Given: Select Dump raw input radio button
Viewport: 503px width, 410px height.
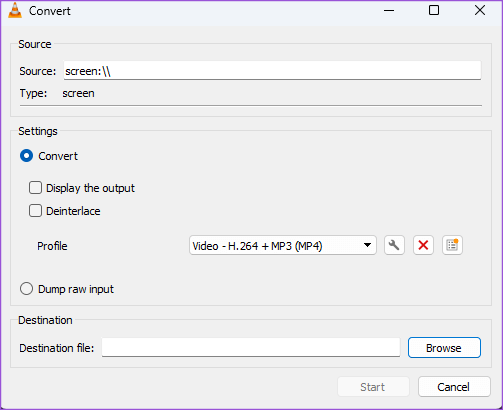Looking at the screenshot, I should pyautogui.click(x=26, y=289).
